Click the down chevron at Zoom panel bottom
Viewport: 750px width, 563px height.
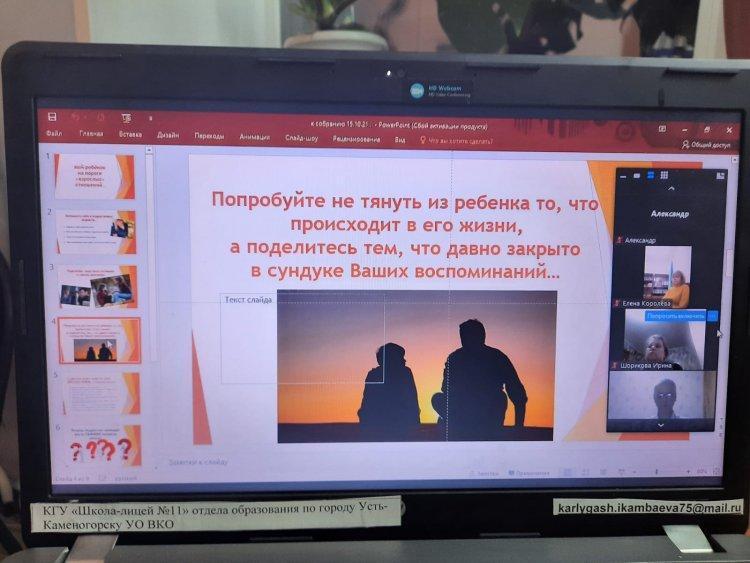[661, 425]
